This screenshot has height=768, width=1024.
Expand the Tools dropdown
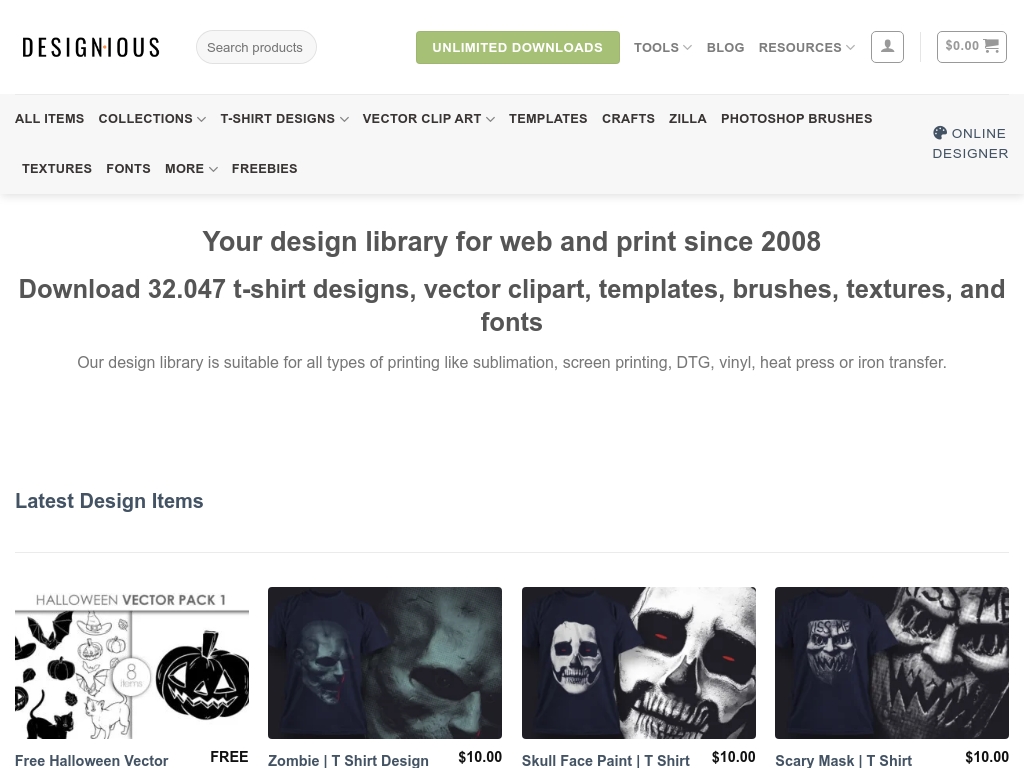coord(662,48)
